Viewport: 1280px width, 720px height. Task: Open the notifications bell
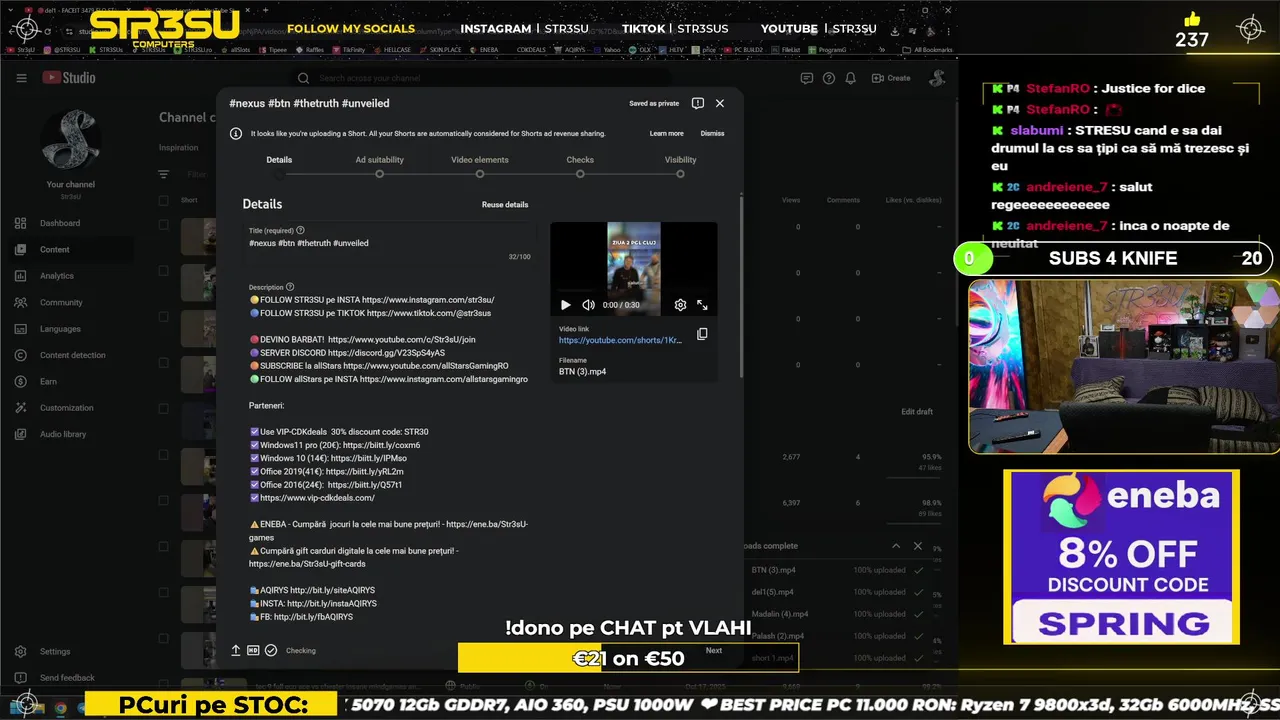852,78
